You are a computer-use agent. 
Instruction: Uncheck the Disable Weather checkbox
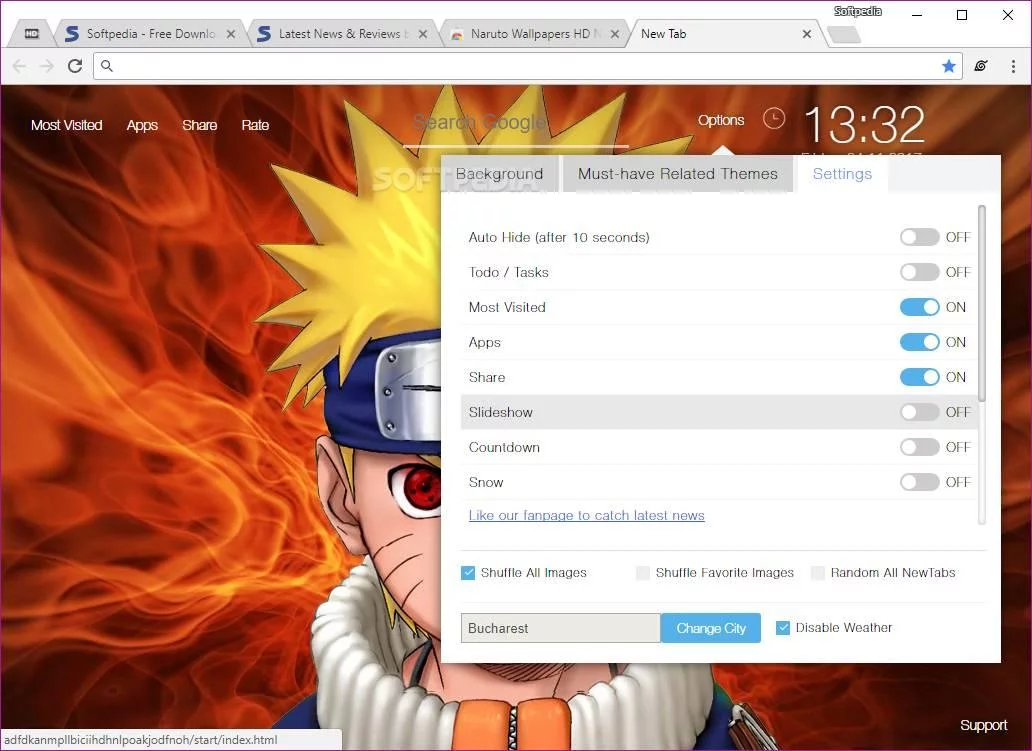[x=783, y=628]
